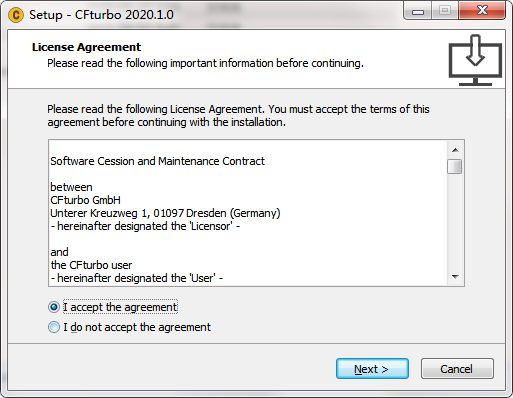The image size is (513, 398).
Task: Click the license scrollbar thumb
Action: [x=455, y=167]
